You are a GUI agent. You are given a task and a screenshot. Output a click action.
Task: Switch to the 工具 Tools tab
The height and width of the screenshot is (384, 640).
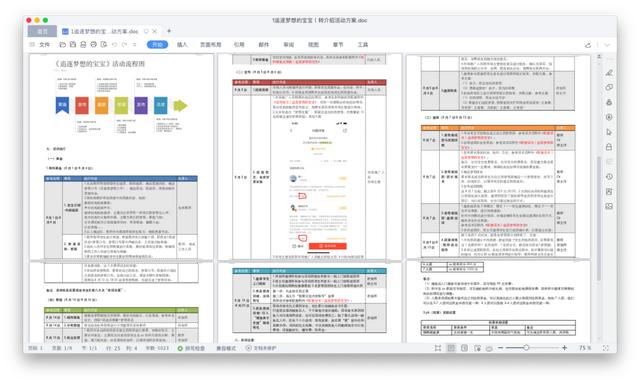click(x=363, y=44)
